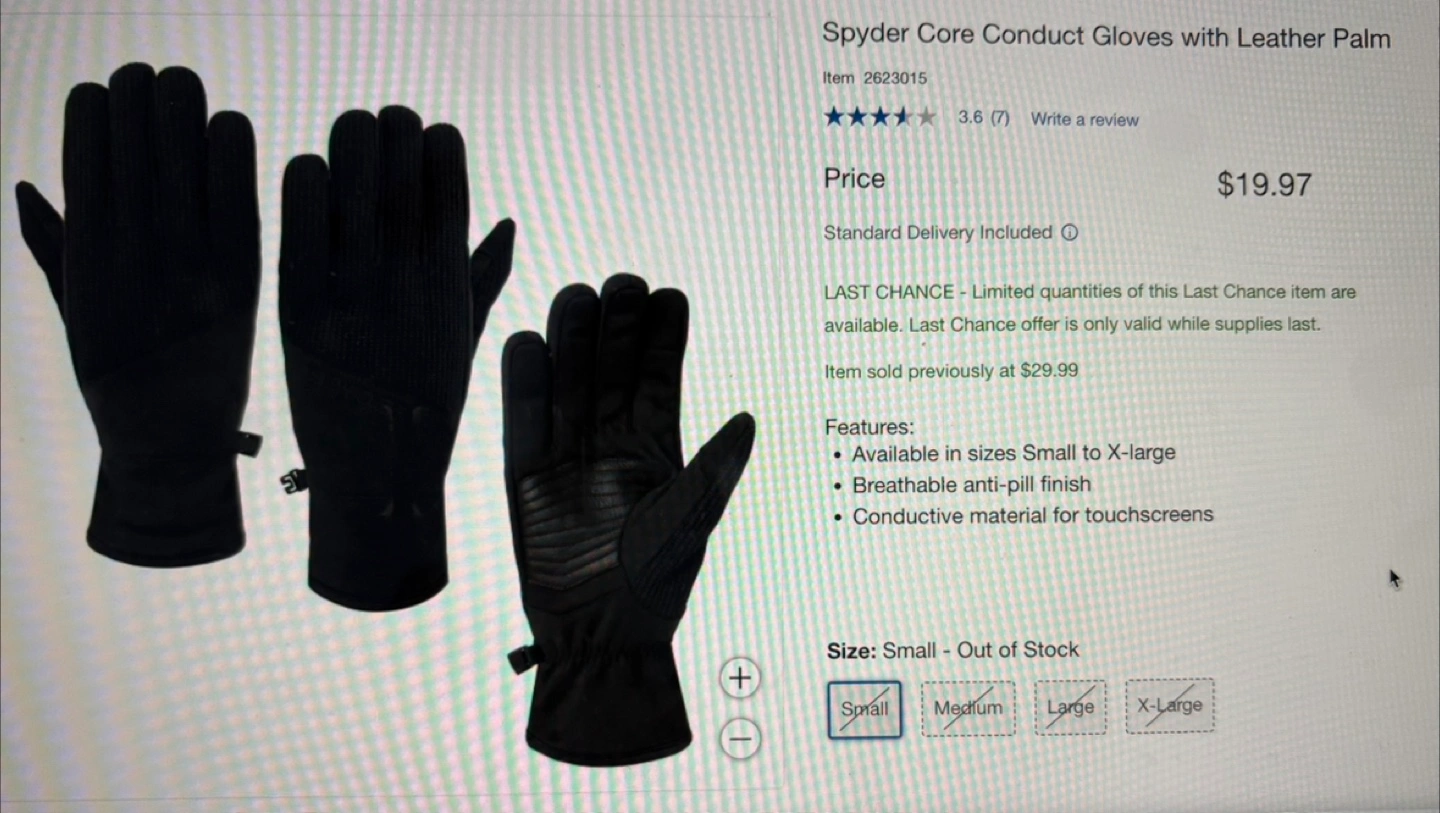Image resolution: width=1440 pixels, height=813 pixels.
Task: Select the Medium size option
Action: point(968,708)
